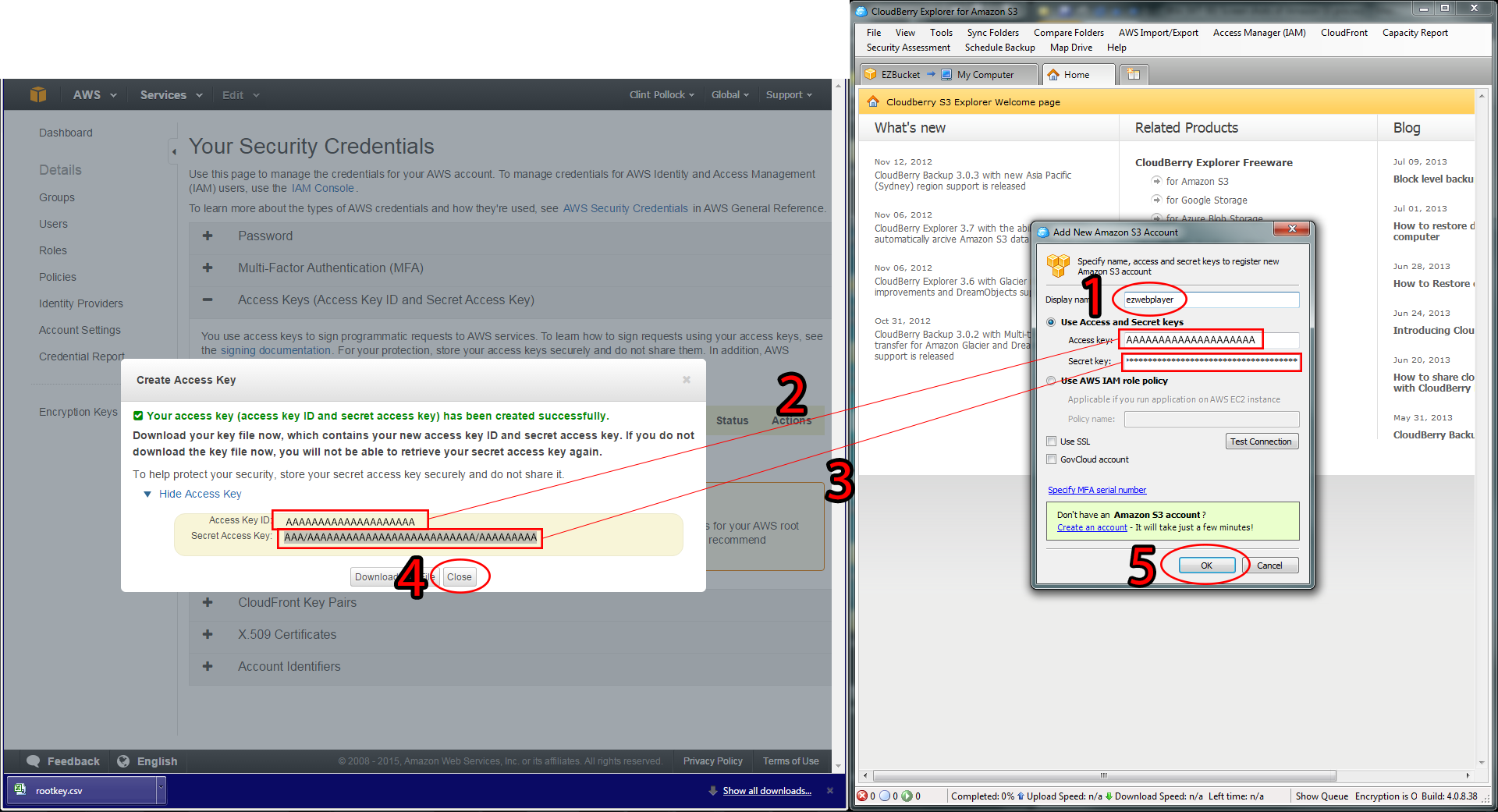The image size is (1498, 812).
Task: Click the Feedback speech bubble icon
Action: 33,761
